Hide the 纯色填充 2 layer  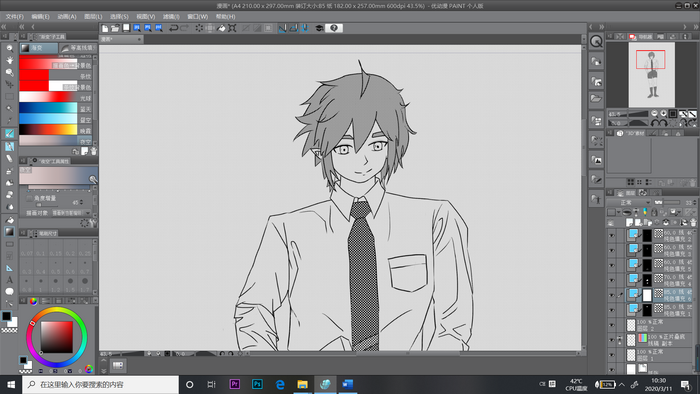[x=612, y=236]
